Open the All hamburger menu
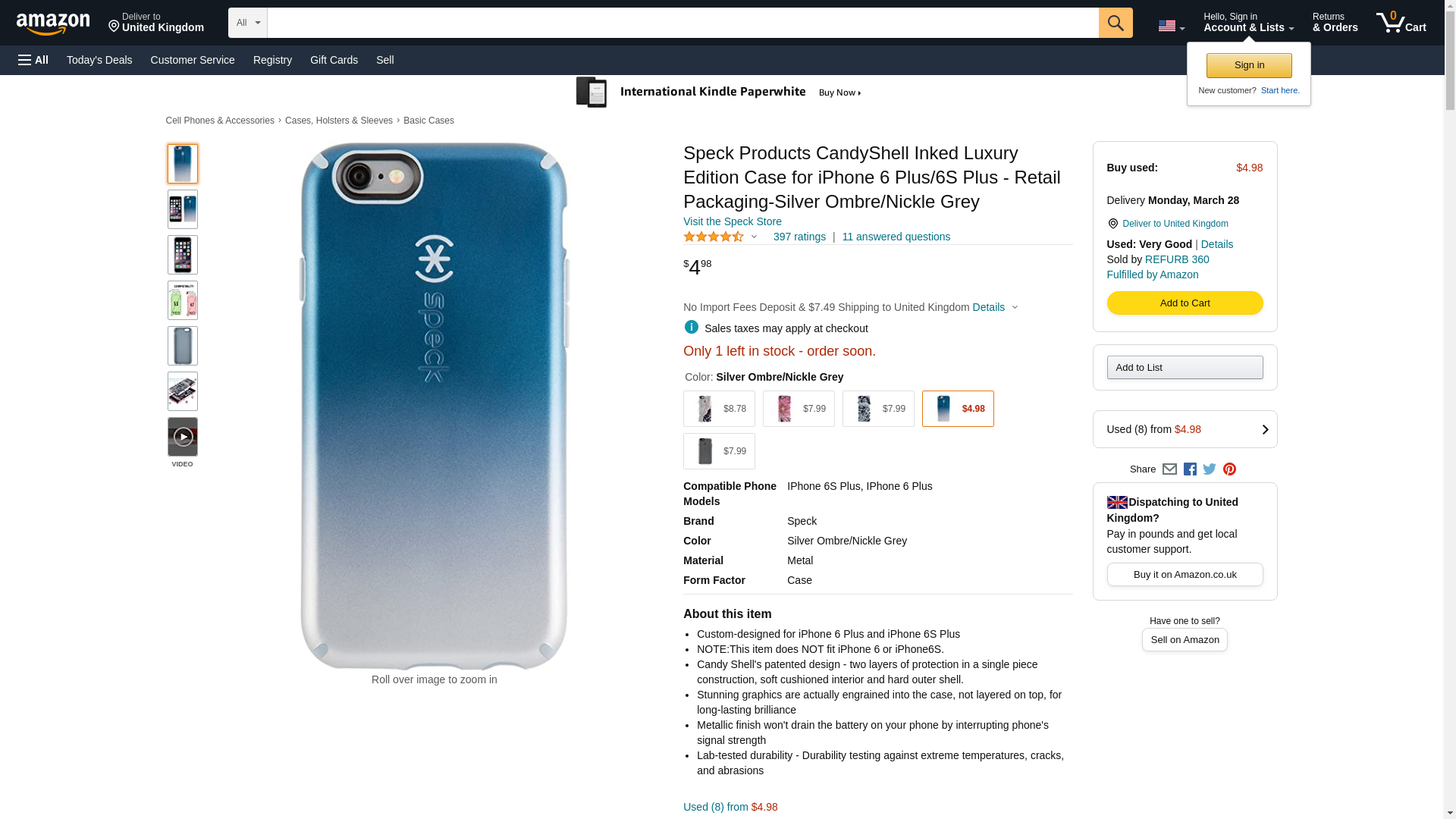Viewport: 1456px width, 819px height. [33, 60]
